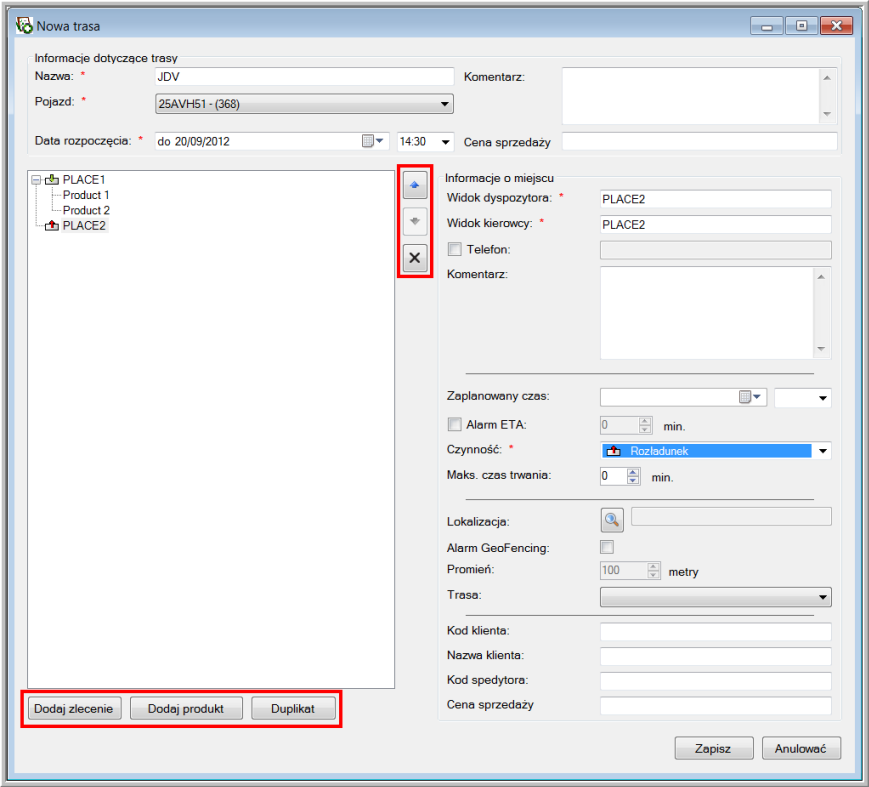The image size is (869, 787).
Task: Select Product 2 in the tree
Action: coord(86,210)
